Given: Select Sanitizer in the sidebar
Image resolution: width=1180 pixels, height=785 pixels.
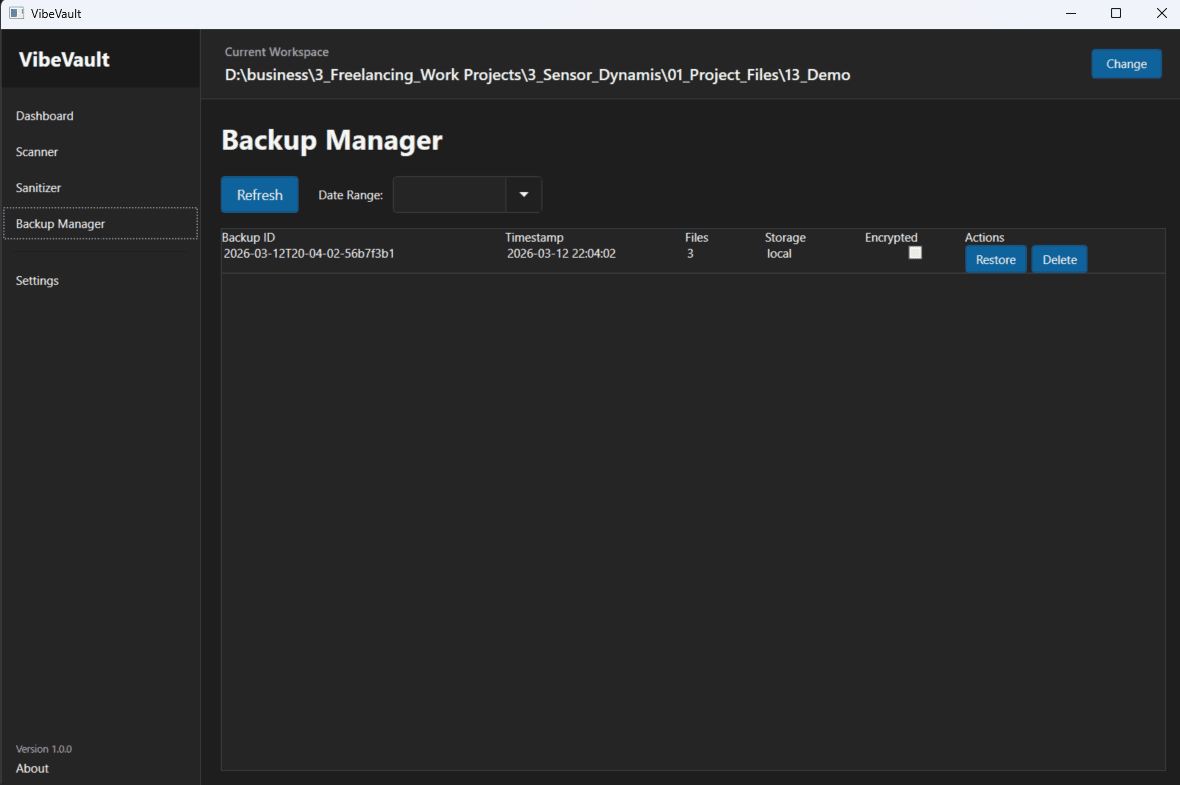Looking at the screenshot, I should click(38, 187).
